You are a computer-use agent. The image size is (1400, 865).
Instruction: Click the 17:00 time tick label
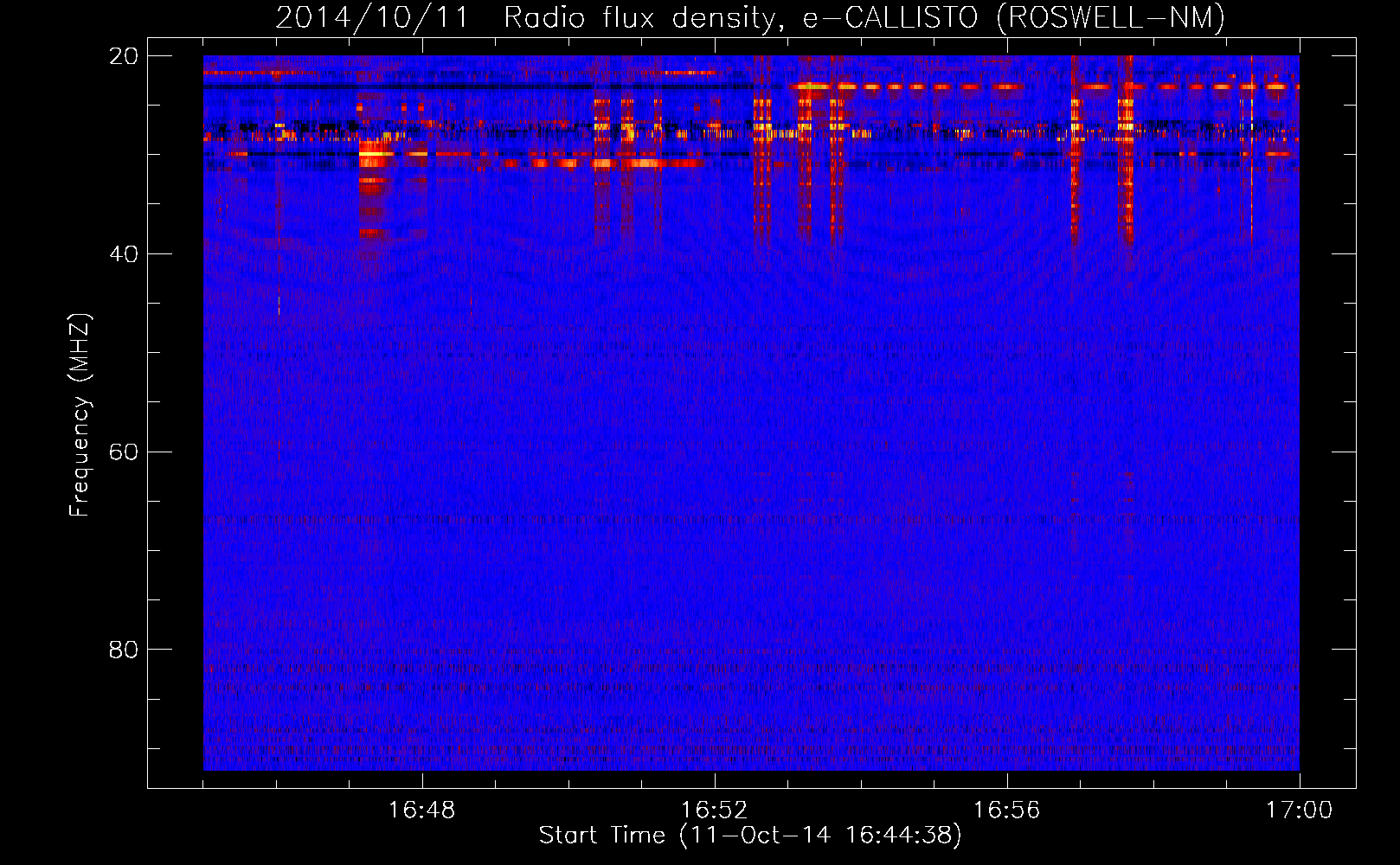coord(1299,811)
